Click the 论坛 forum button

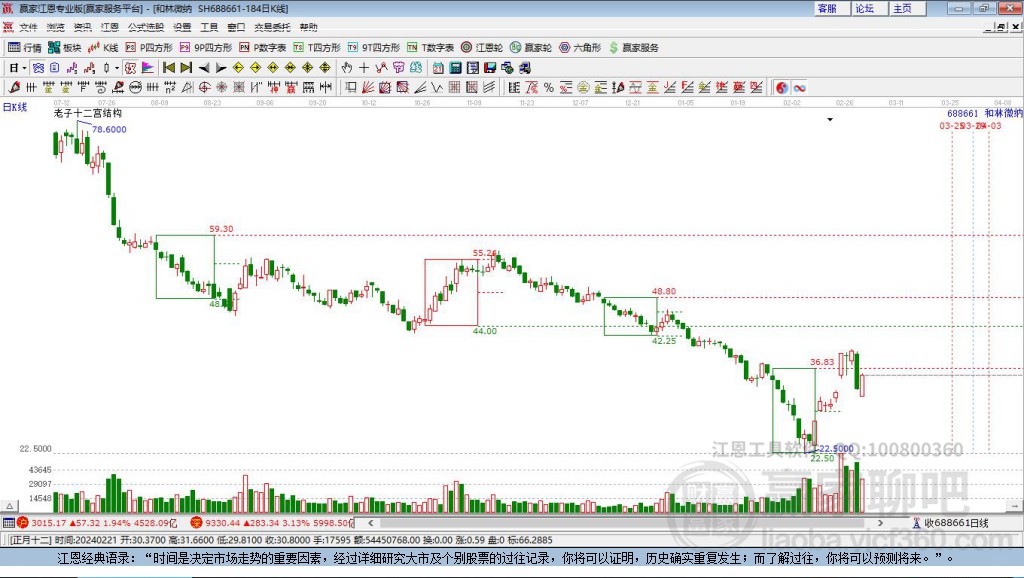(x=869, y=8)
